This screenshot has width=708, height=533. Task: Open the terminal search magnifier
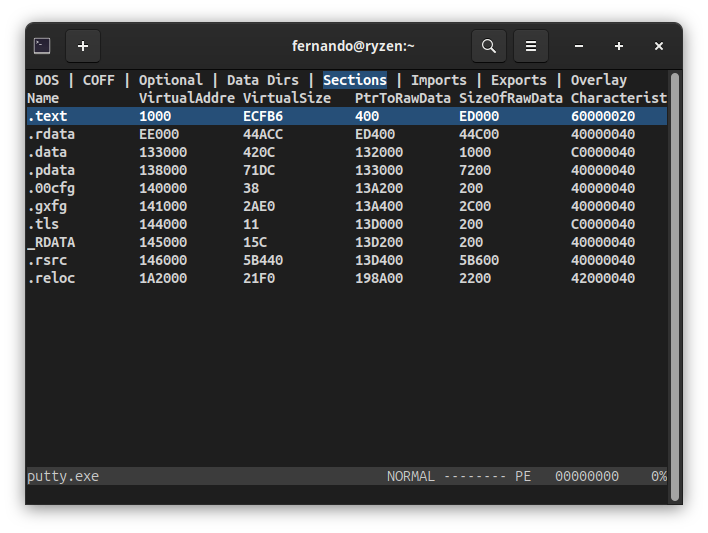pos(489,46)
